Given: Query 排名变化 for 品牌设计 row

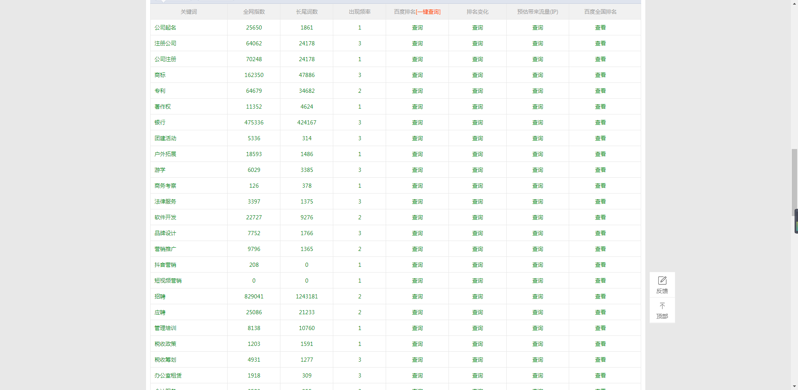Looking at the screenshot, I should pos(477,233).
